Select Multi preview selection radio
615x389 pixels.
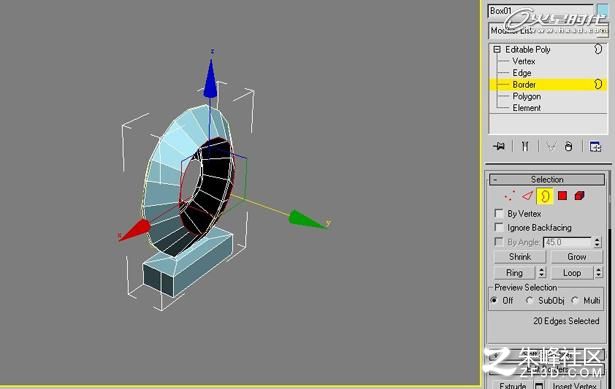point(575,300)
